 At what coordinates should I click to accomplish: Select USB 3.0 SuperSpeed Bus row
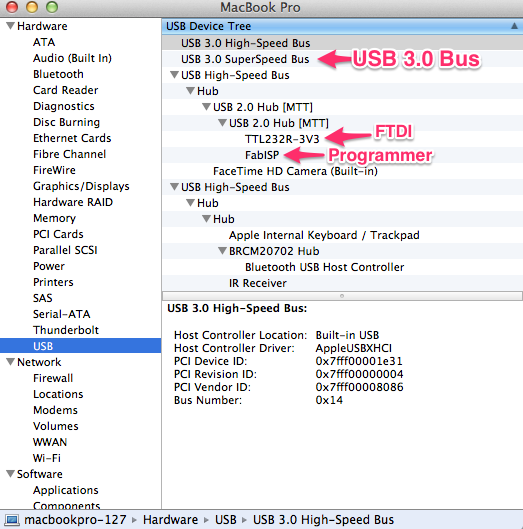342,59
